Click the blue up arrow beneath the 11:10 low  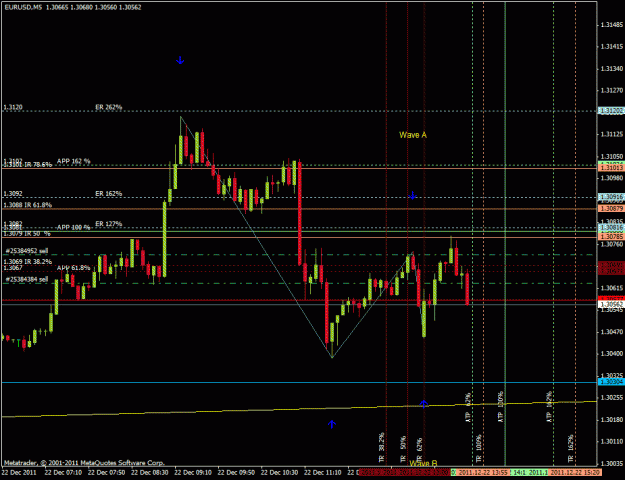(x=332, y=424)
